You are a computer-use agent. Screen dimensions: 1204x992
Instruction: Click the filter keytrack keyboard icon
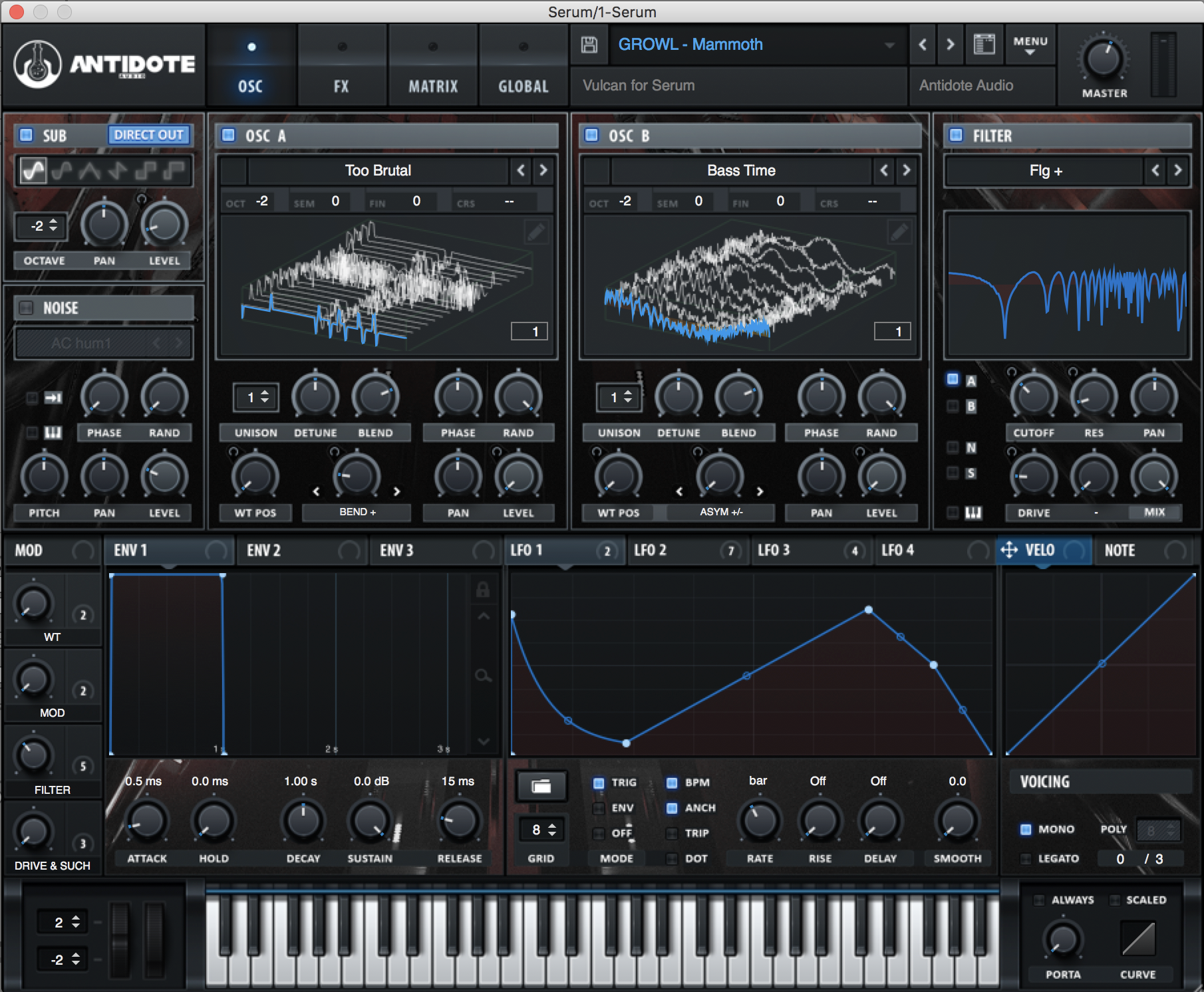tap(973, 513)
